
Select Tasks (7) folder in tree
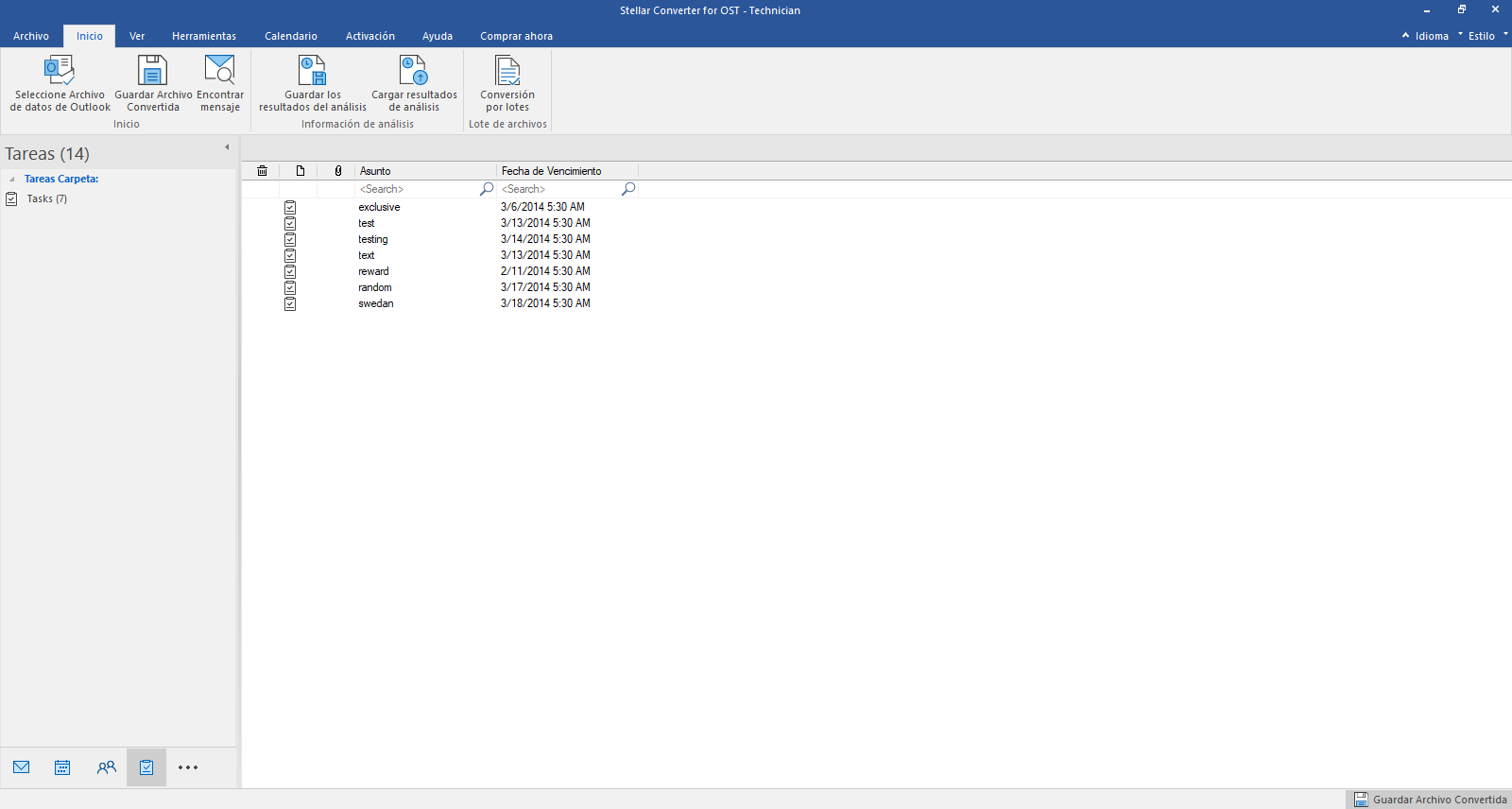[46, 198]
